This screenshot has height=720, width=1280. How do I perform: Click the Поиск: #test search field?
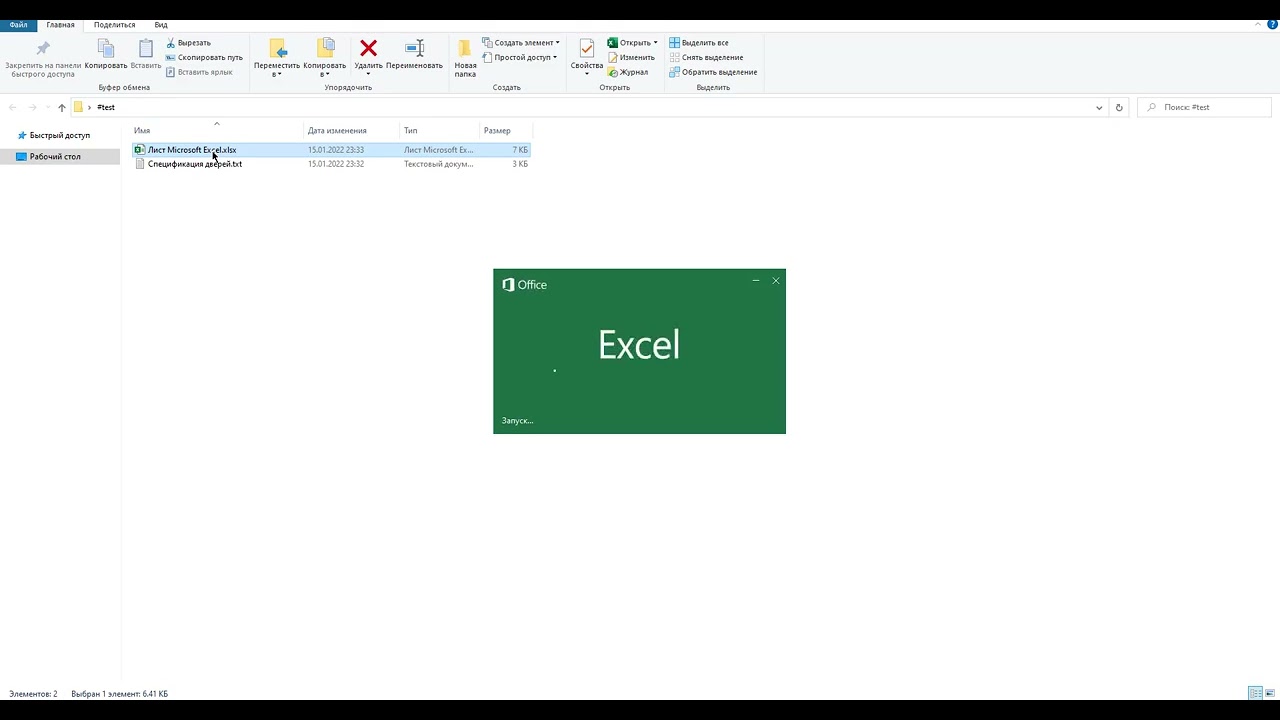click(x=1205, y=107)
